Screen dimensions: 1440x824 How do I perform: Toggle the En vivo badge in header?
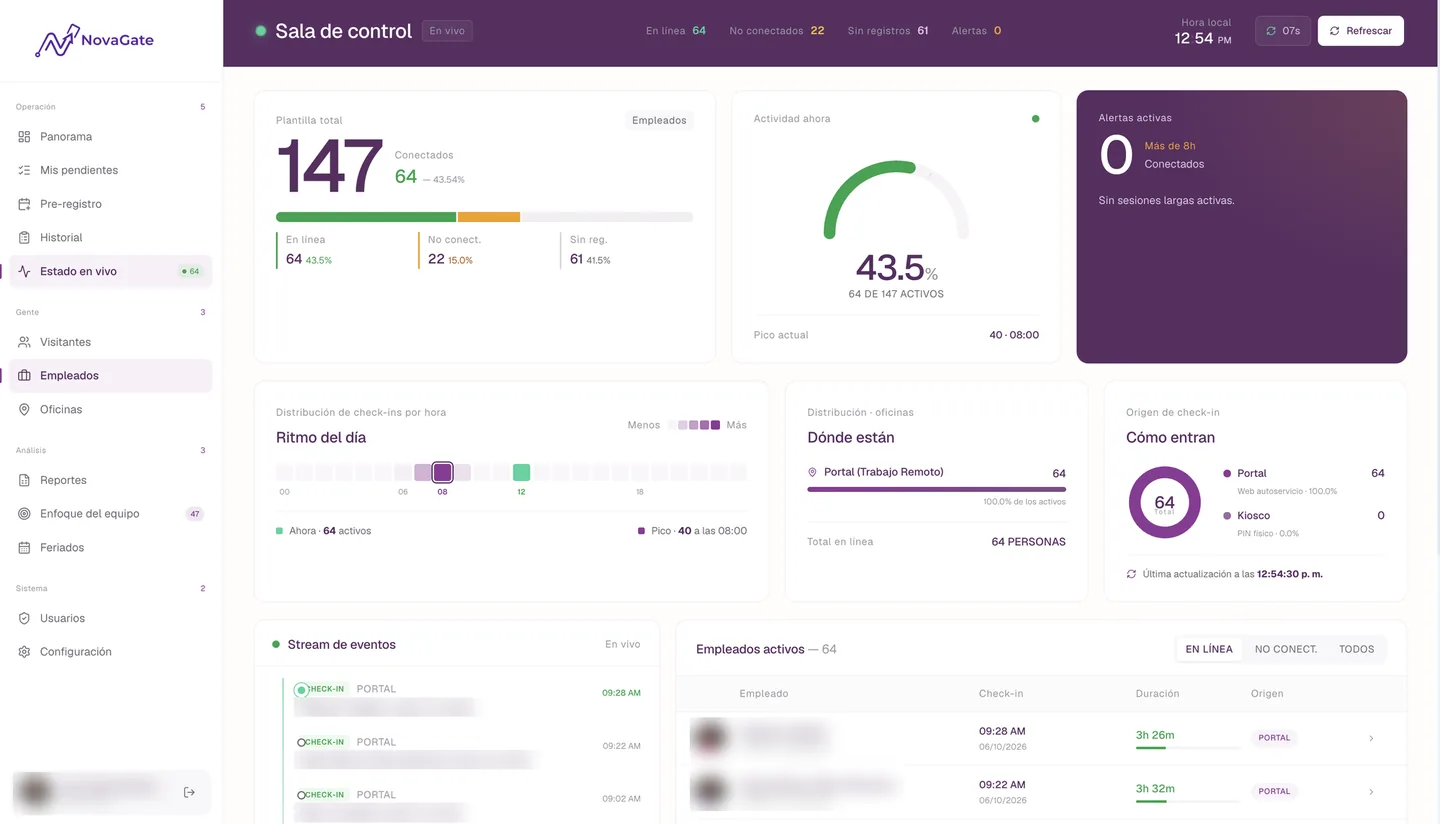(x=447, y=31)
